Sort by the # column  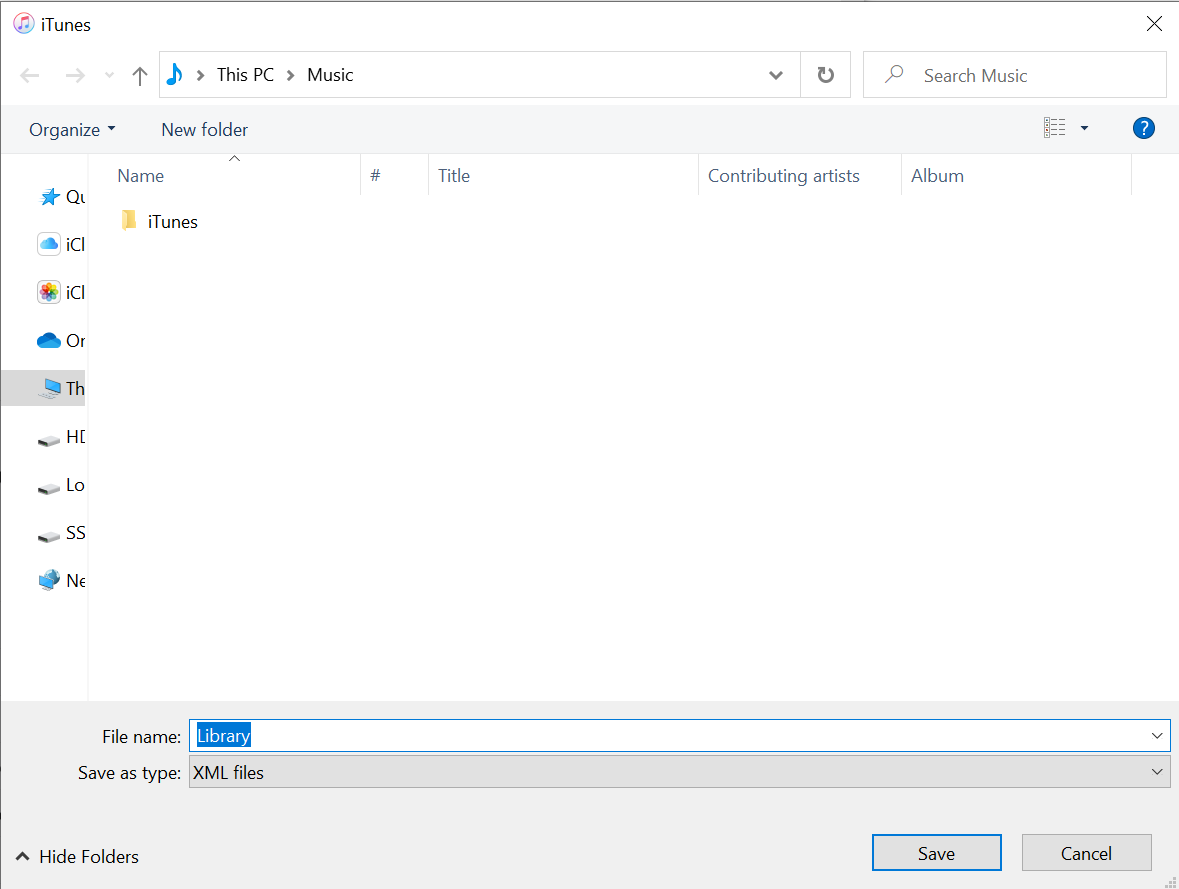pos(375,175)
